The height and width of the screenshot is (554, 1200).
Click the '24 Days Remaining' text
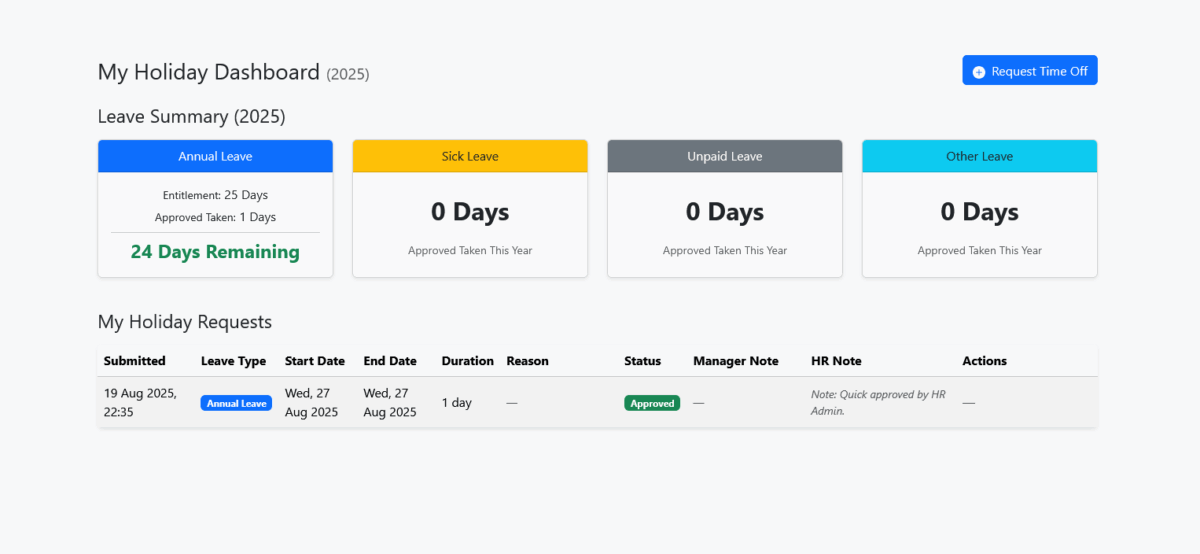(215, 252)
